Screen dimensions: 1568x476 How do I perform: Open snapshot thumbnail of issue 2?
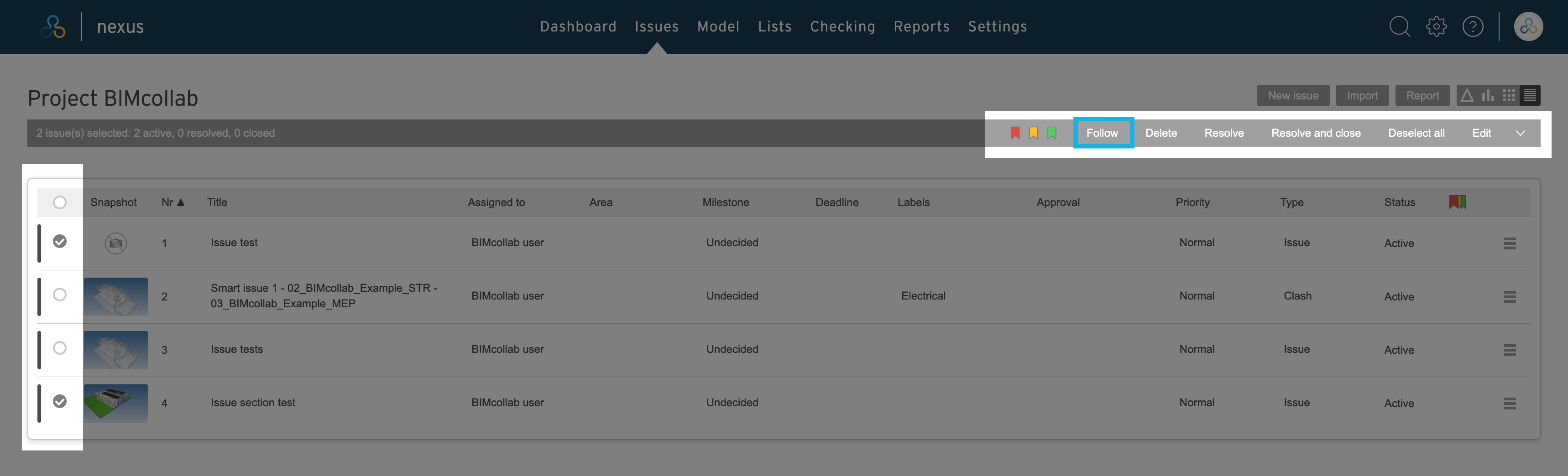[x=115, y=297]
